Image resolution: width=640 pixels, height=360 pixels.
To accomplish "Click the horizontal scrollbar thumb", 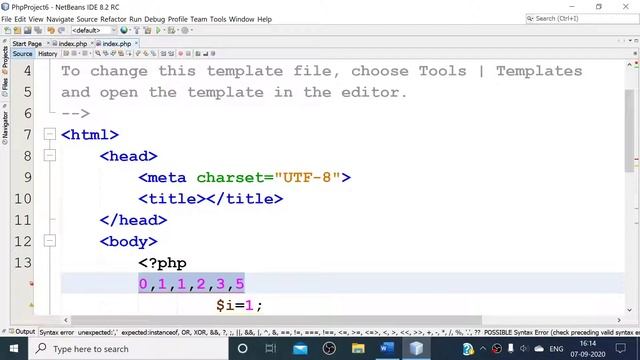I will [x=276, y=320].
